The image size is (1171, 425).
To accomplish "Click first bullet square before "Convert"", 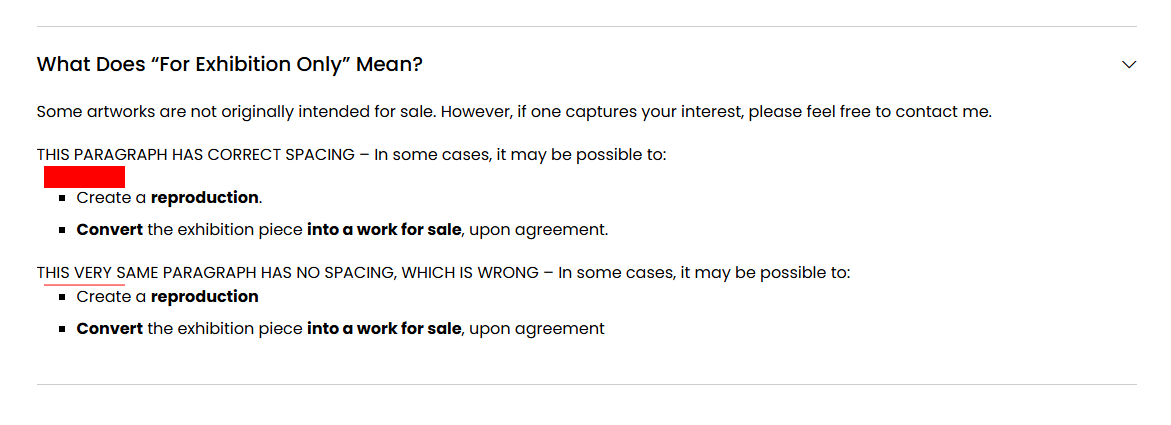I will [63, 230].
